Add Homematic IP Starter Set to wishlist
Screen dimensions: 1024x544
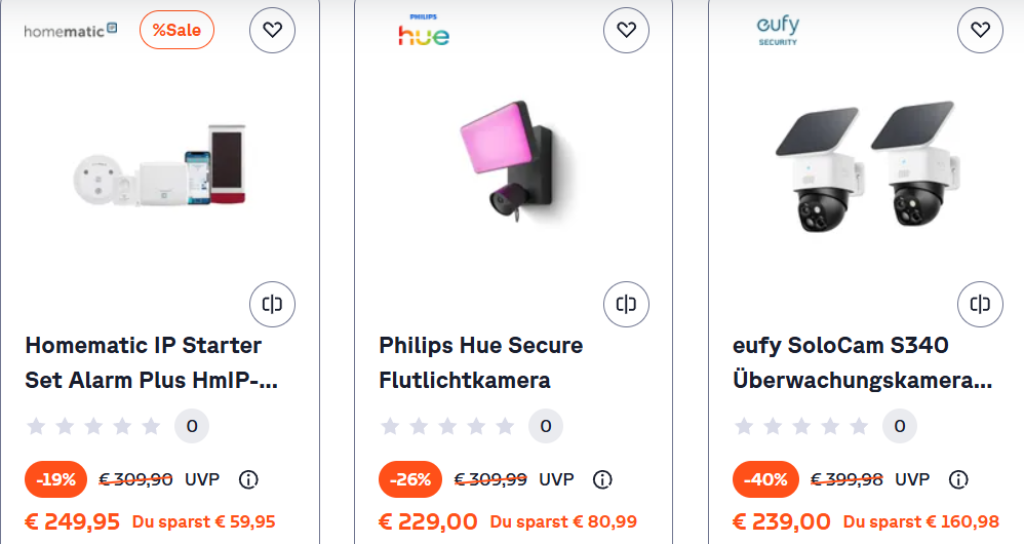coord(272,30)
